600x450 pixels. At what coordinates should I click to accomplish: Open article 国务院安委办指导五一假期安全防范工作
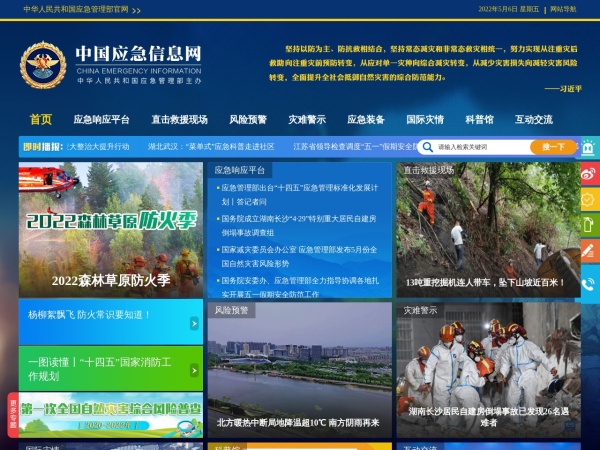coord(300,287)
